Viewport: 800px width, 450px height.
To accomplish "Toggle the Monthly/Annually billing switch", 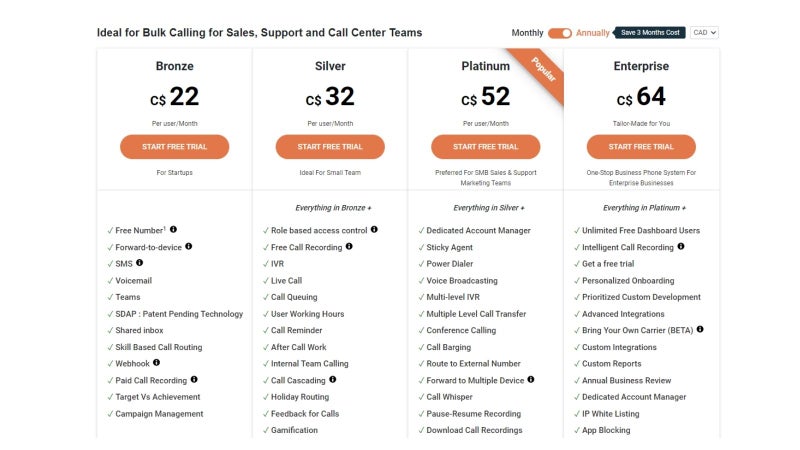I will tap(560, 33).
